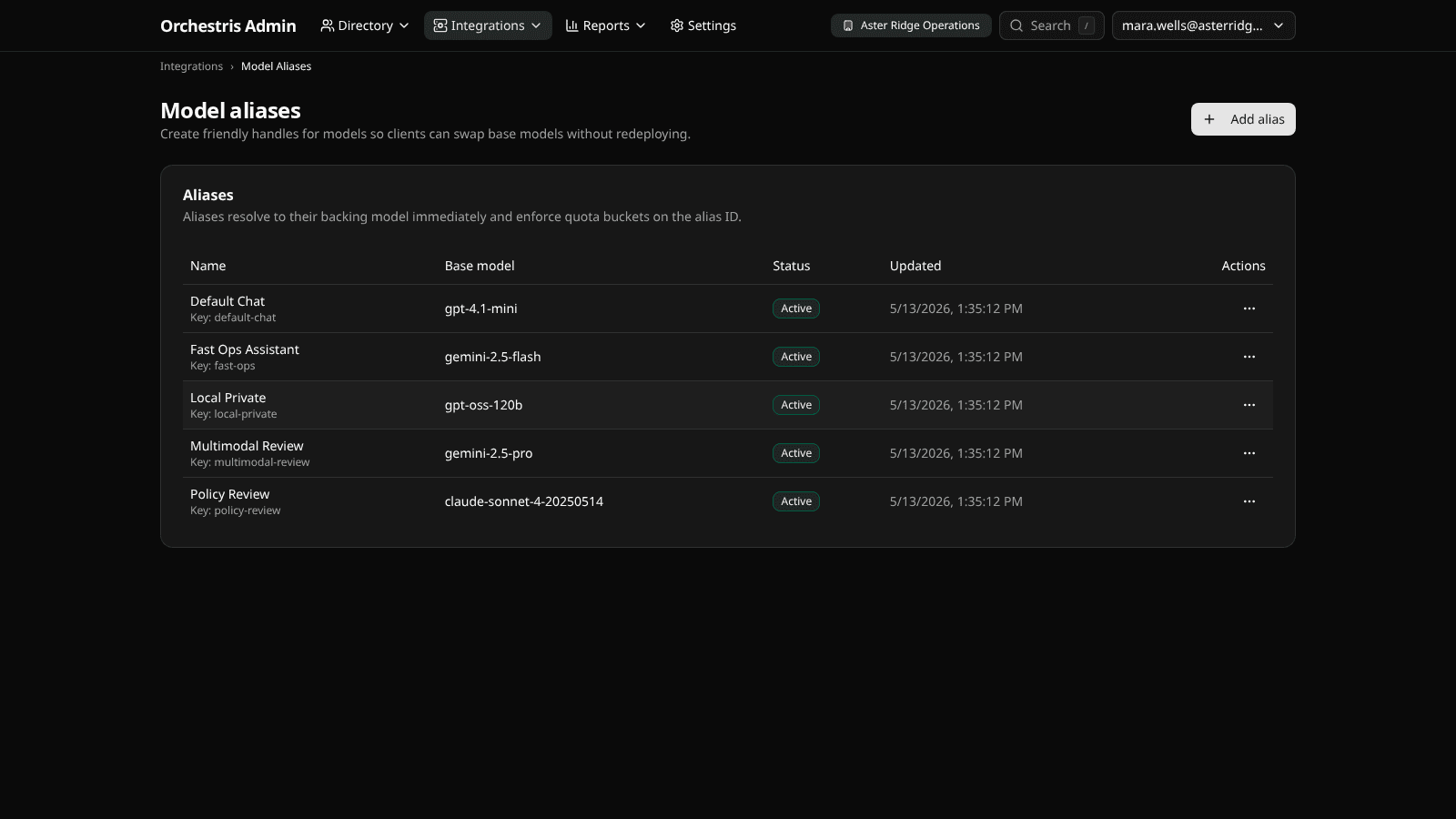
Task: Click the gpt-oss-120b base model cell
Action: point(484,405)
